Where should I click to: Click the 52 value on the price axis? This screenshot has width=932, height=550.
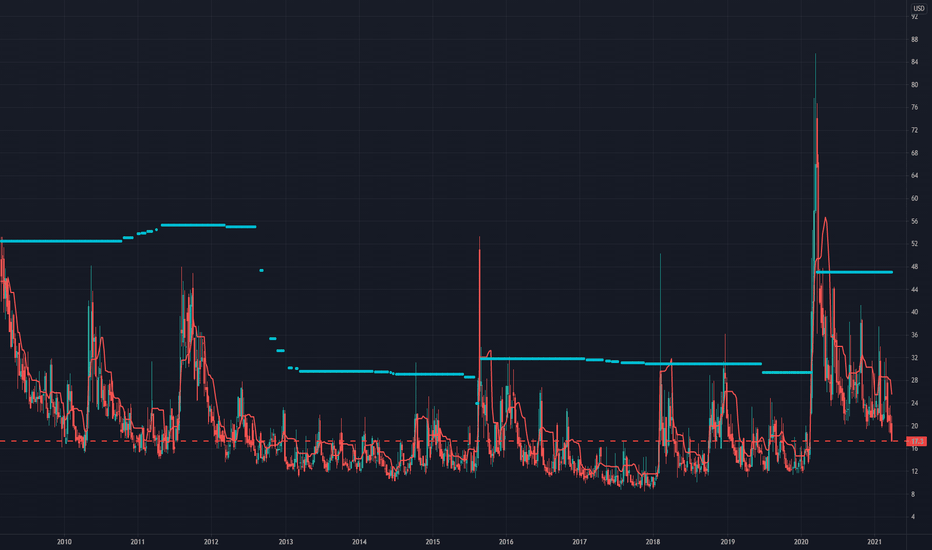coord(914,244)
